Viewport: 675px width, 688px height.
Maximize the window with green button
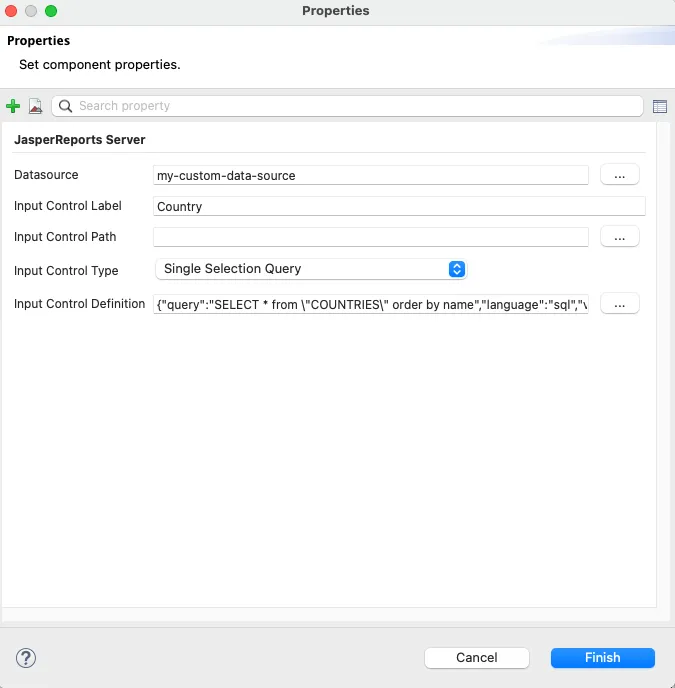pyautogui.click(x=51, y=11)
